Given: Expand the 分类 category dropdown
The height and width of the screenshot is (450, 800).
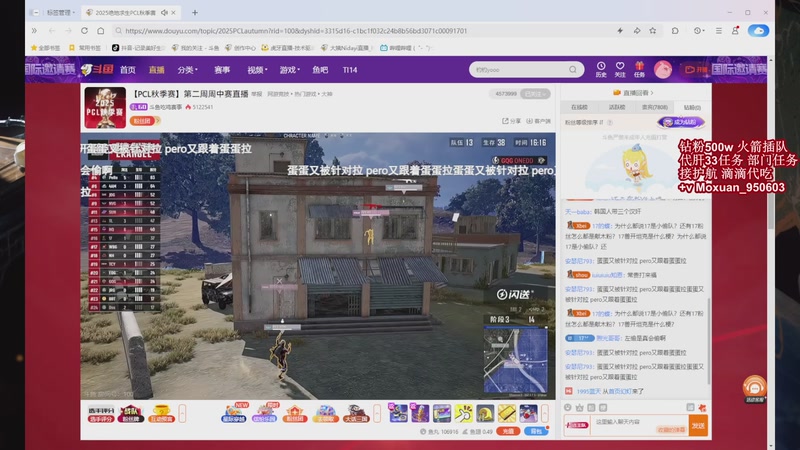Looking at the screenshot, I should click(187, 70).
